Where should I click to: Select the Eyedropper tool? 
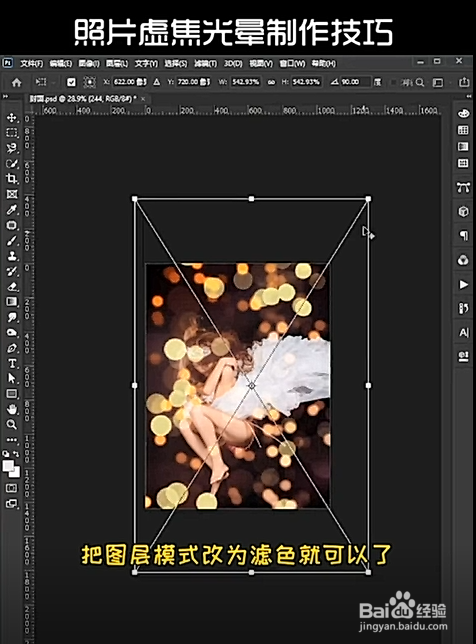[11, 209]
